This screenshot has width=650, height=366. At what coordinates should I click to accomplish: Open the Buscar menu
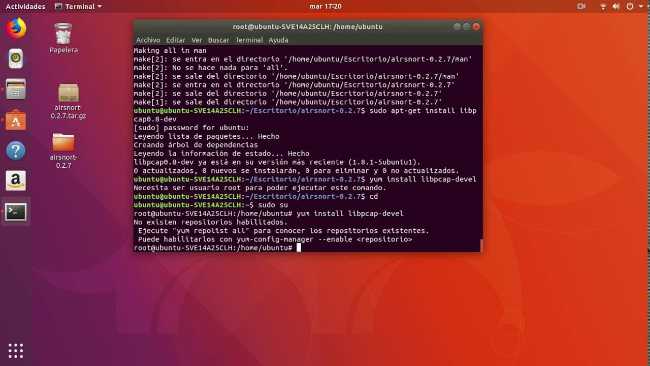click(218, 40)
